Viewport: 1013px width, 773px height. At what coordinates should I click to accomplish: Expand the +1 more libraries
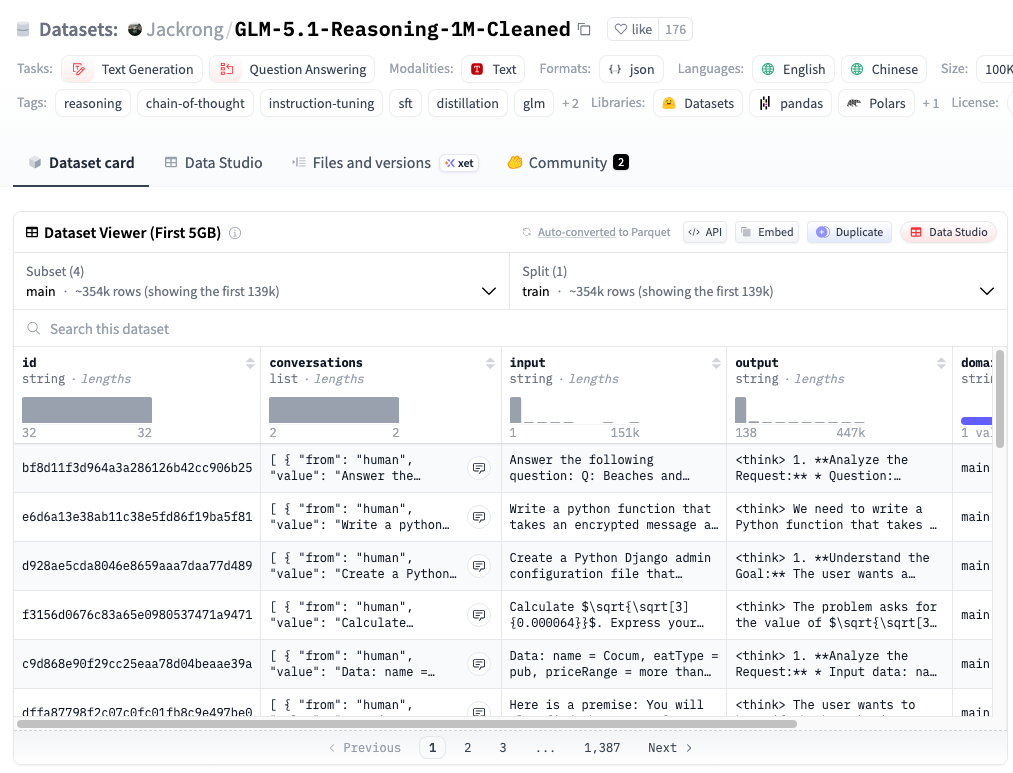point(930,103)
